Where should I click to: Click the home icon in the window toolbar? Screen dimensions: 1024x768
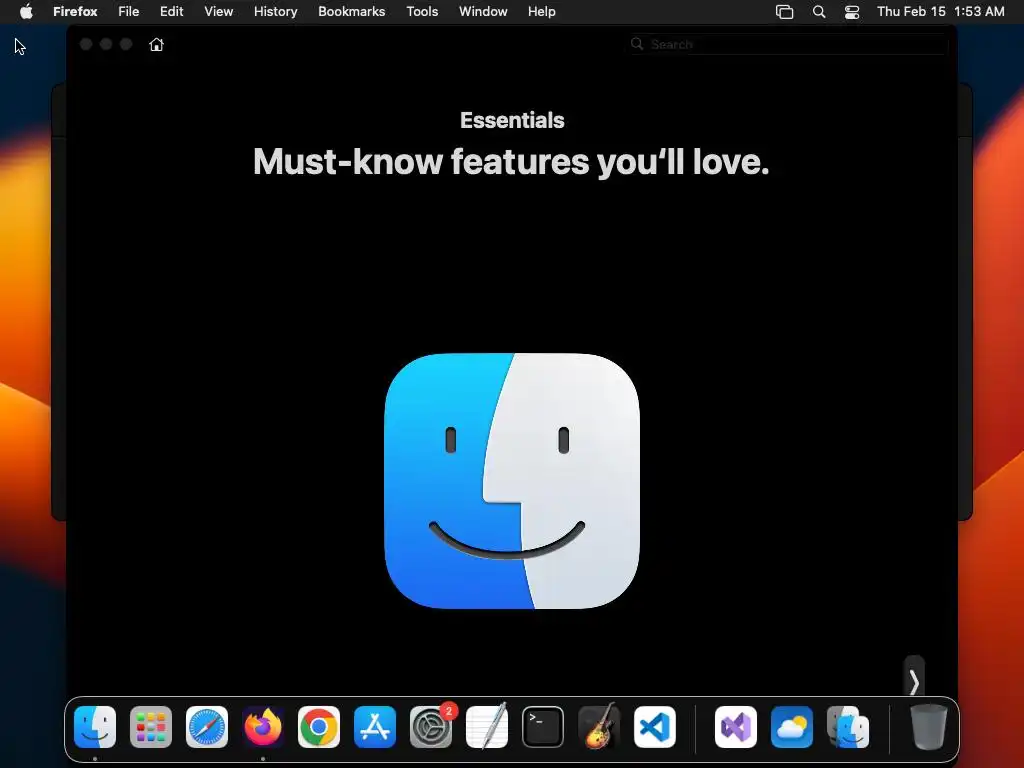pyautogui.click(x=156, y=44)
